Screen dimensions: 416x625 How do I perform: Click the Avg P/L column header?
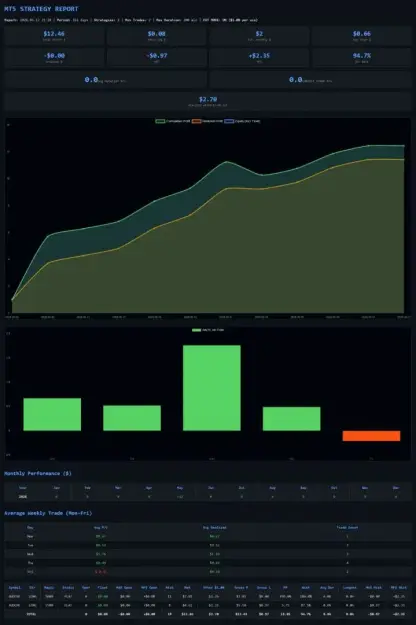point(101,527)
